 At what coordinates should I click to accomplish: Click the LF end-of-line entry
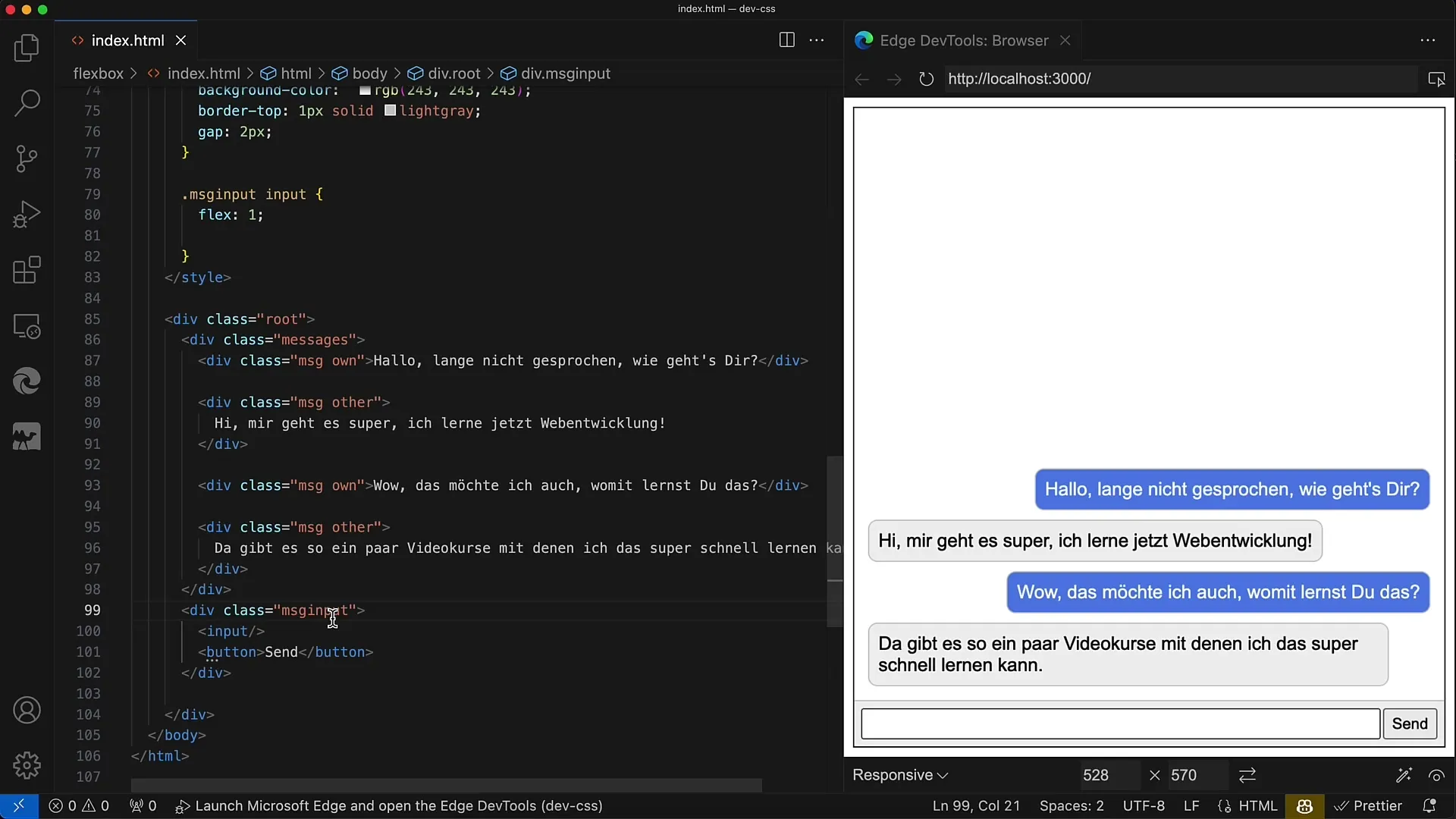(1191, 806)
